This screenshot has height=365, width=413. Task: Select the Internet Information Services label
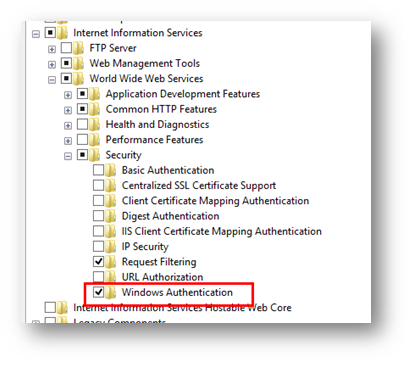click(138, 33)
